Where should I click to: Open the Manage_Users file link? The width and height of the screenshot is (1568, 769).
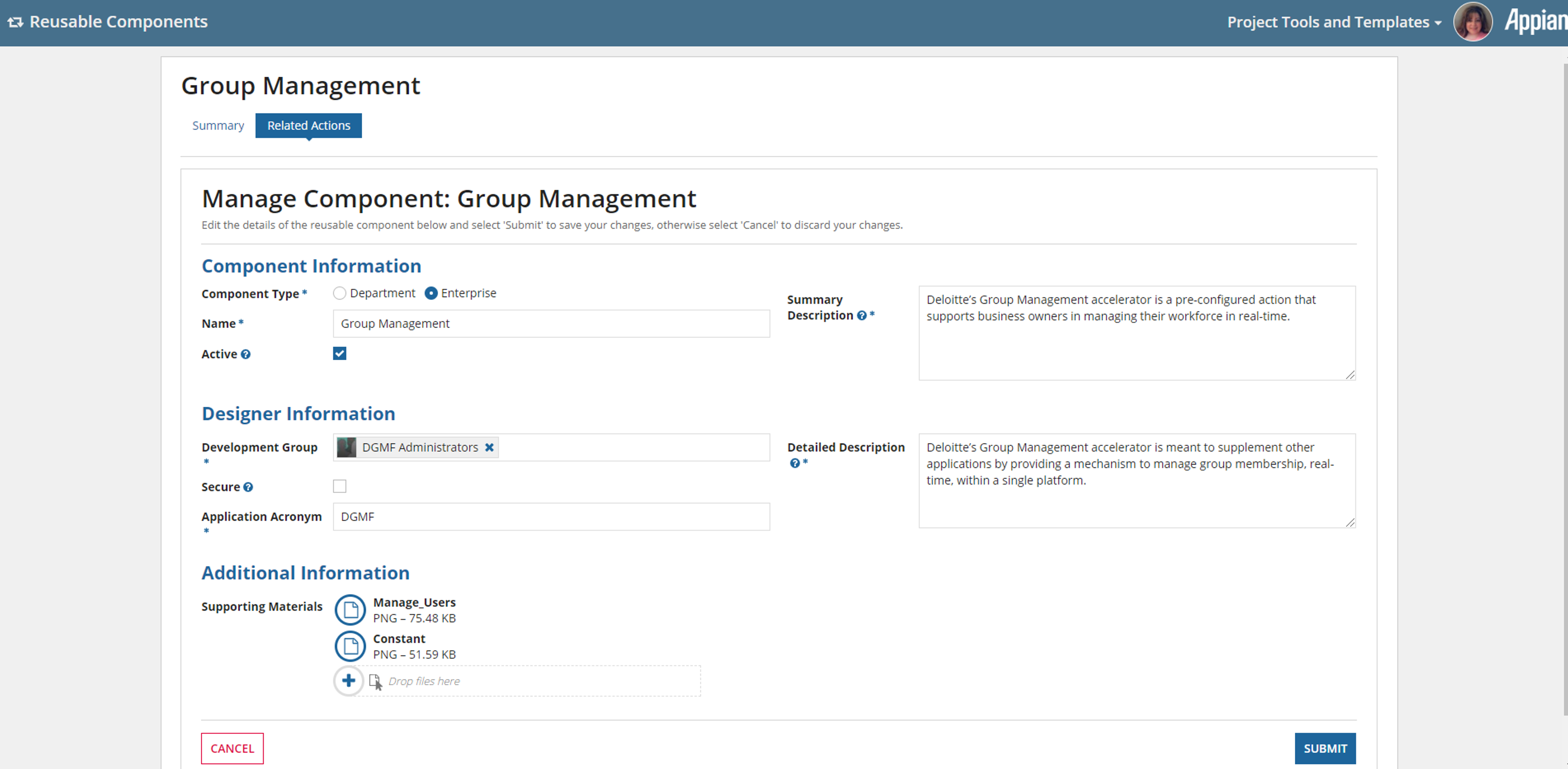[414, 602]
